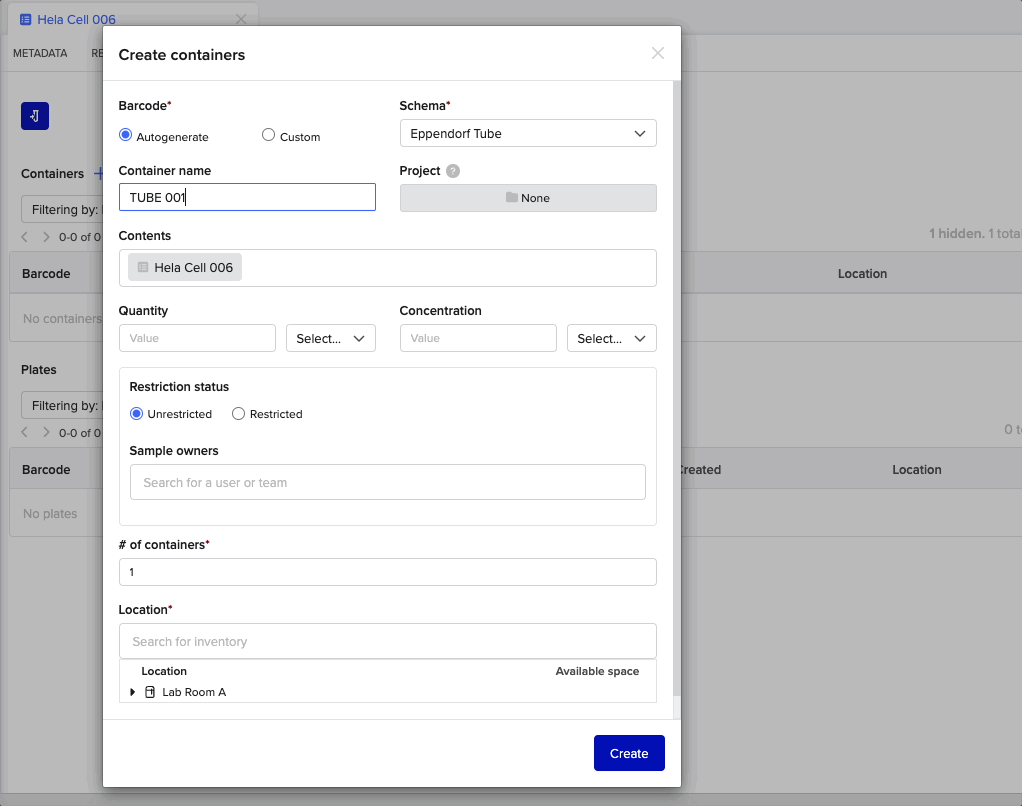Click the freezer icon beside Lab Room A

pyautogui.click(x=150, y=692)
